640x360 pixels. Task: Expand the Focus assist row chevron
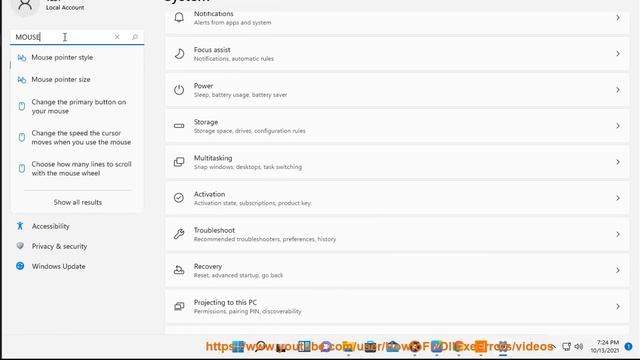pos(618,54)
